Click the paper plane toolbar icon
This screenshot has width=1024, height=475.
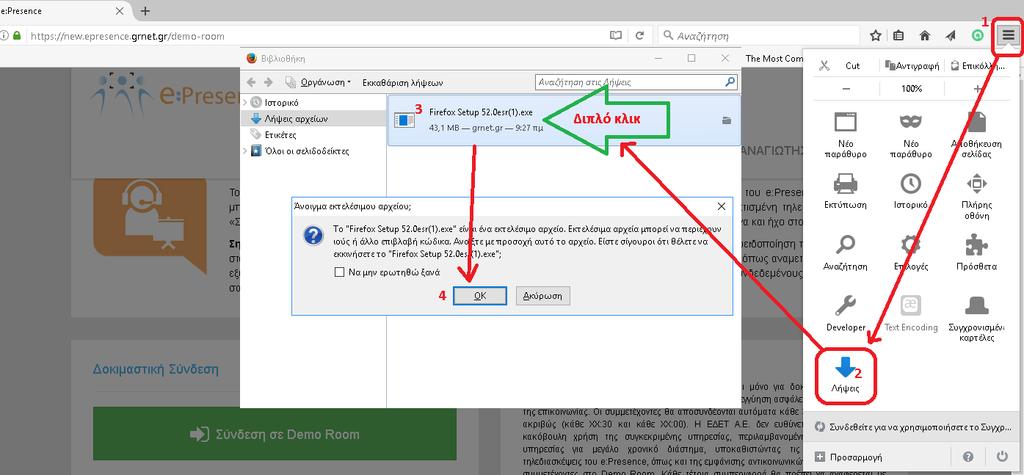950,36
